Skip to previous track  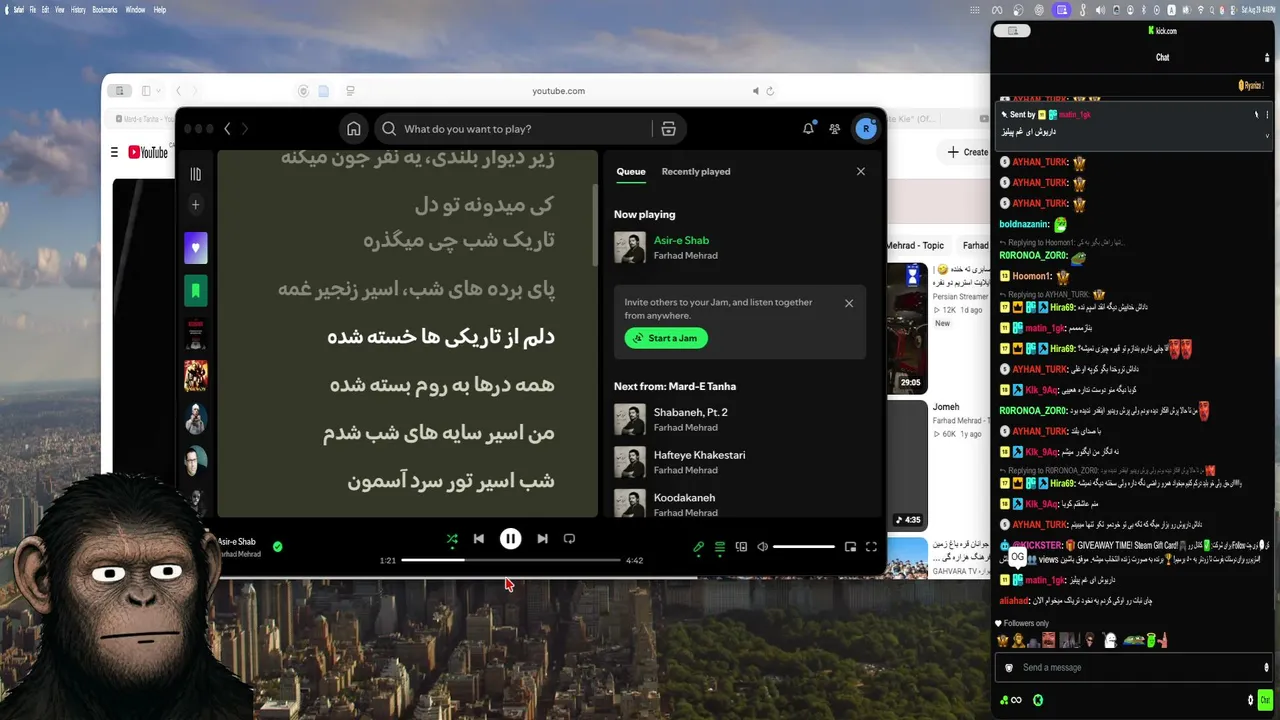point(479,539)
